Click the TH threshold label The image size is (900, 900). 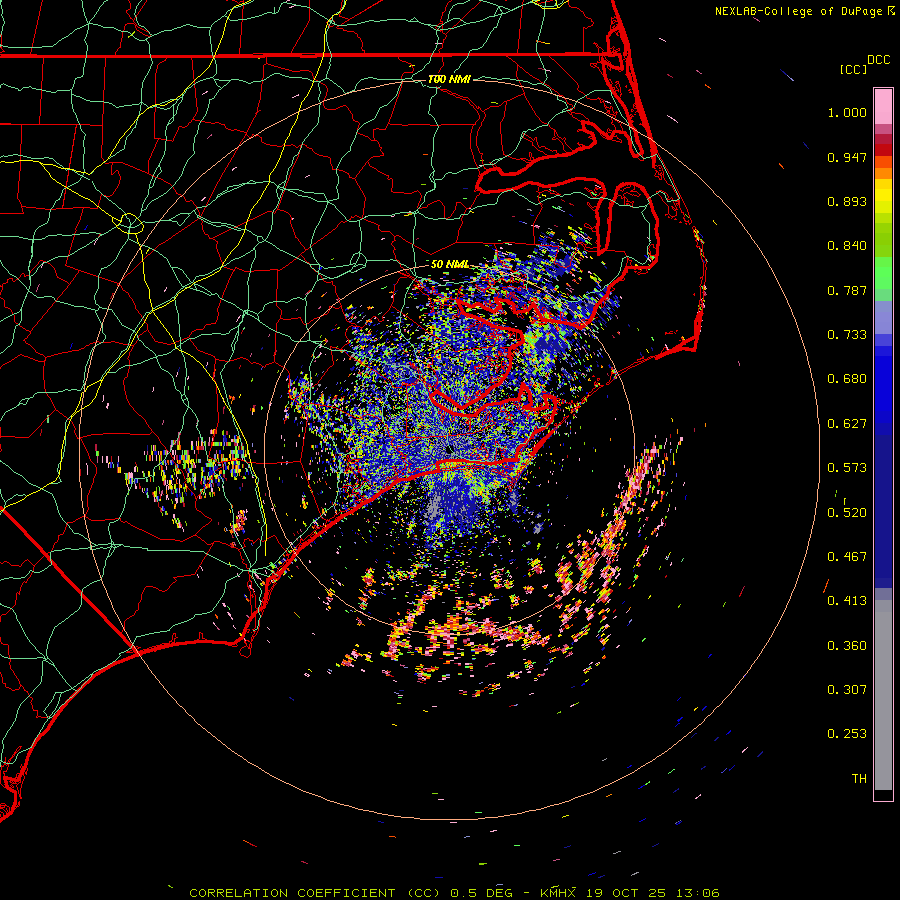[x=859, y=779]
